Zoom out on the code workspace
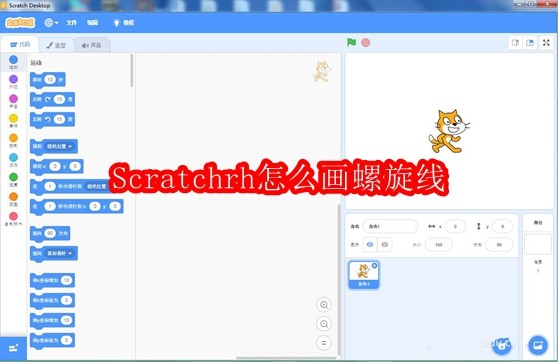Viewport: 558px width, 362px height. coord(324,324)
